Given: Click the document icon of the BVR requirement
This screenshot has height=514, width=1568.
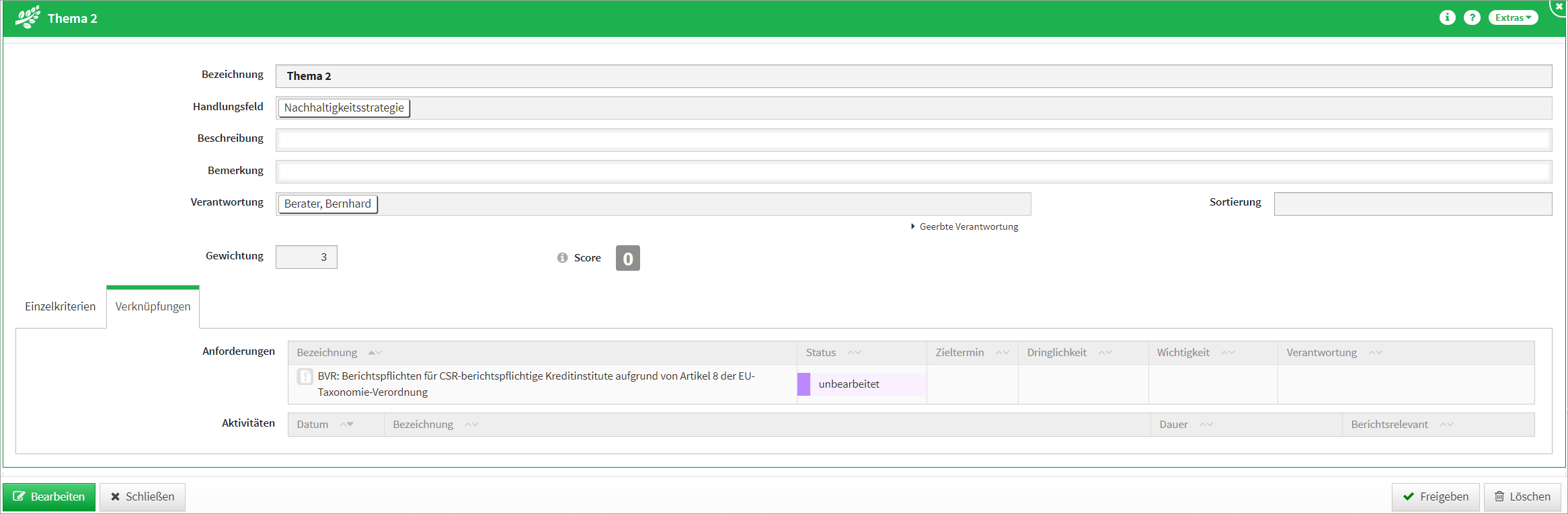Looking at the screenshot, I should pos(305,376).
